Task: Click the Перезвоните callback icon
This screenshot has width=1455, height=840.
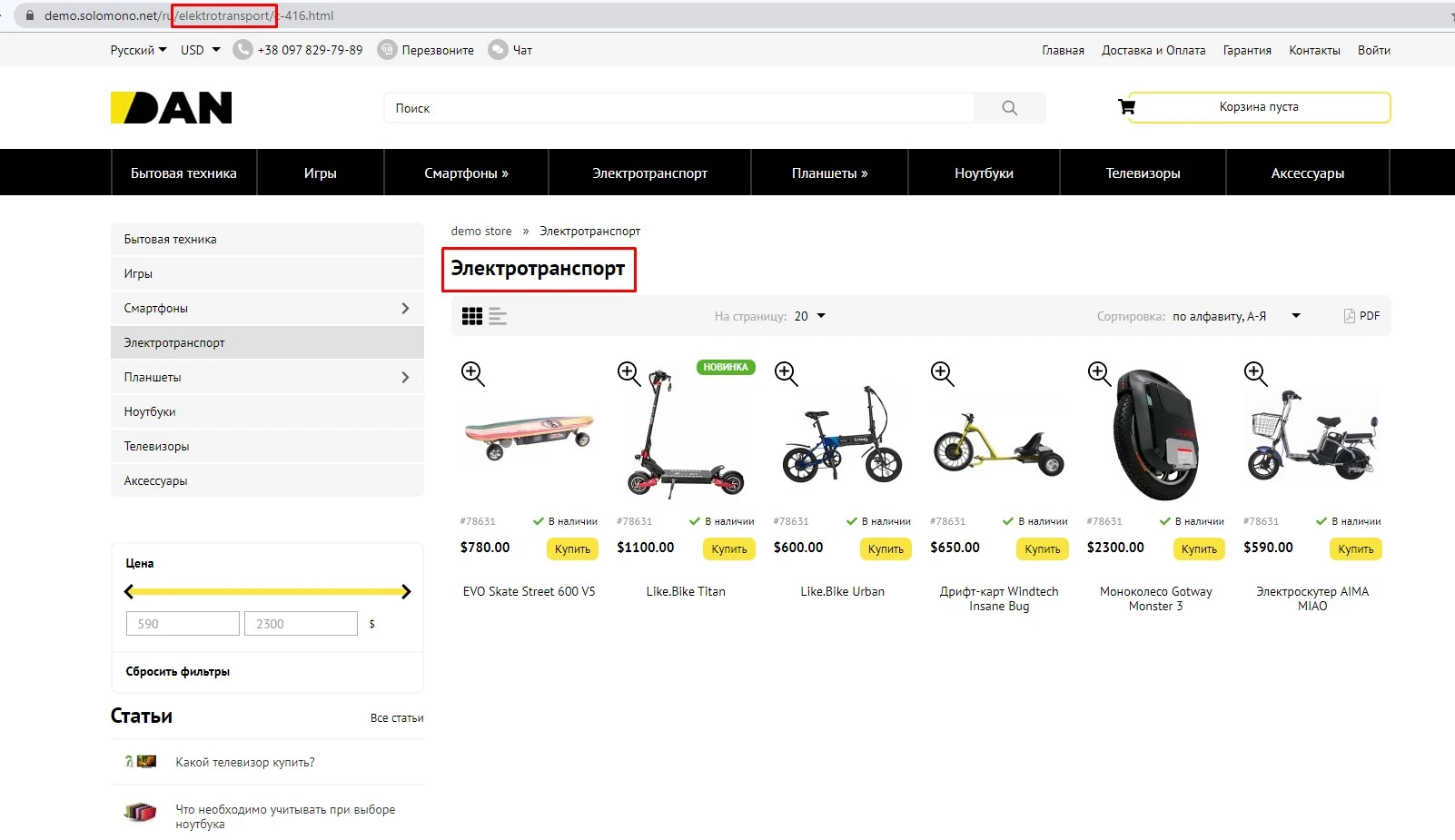Action: 390,50
